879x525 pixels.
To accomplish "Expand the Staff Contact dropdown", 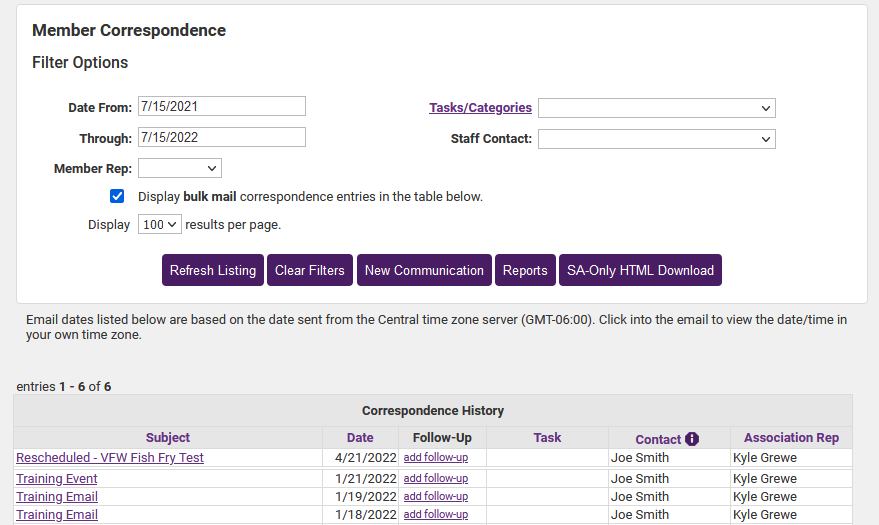I will coord(656,139).
